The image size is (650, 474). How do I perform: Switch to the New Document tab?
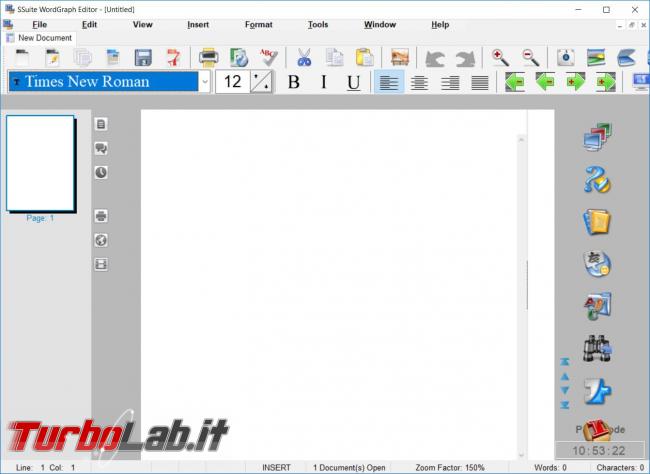[x=39, y=38]
